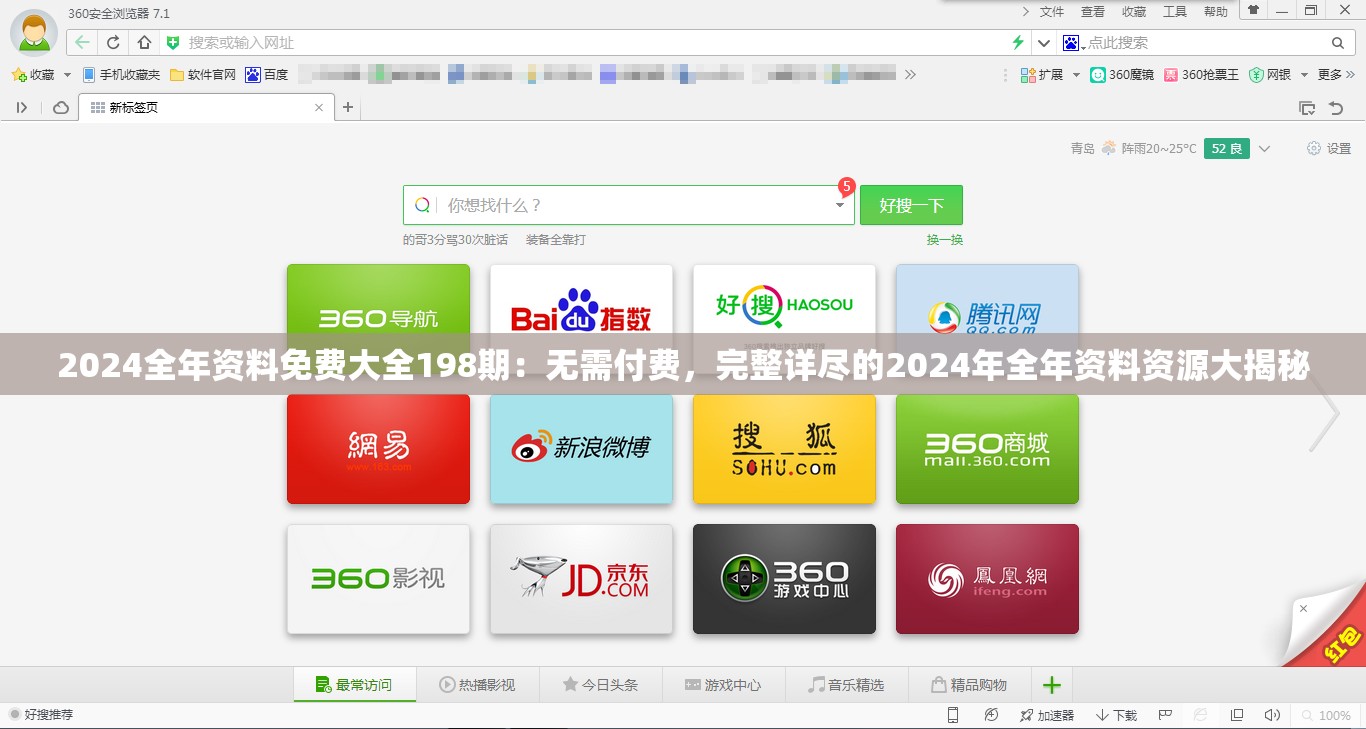Reload the page with refresh icon
Screen dimensions: 1366x729
click(x=113, y=42)
